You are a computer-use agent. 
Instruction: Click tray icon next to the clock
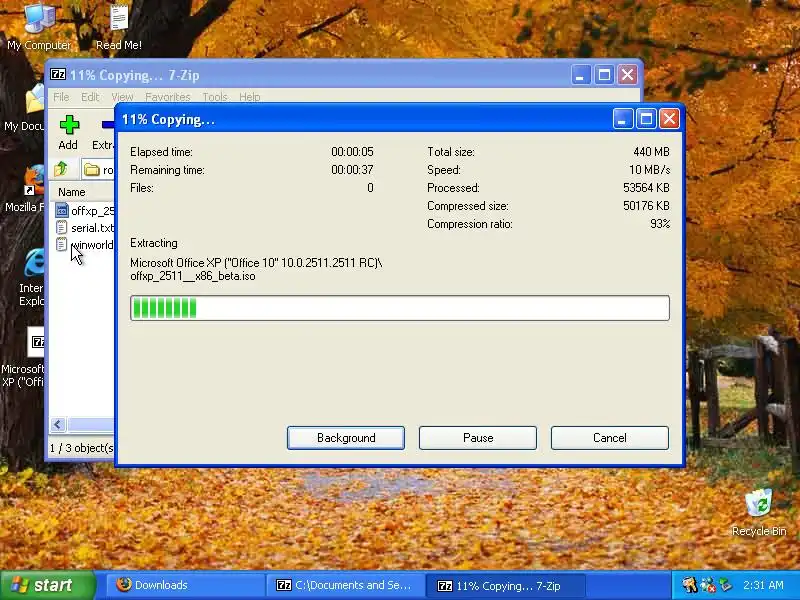726,585
